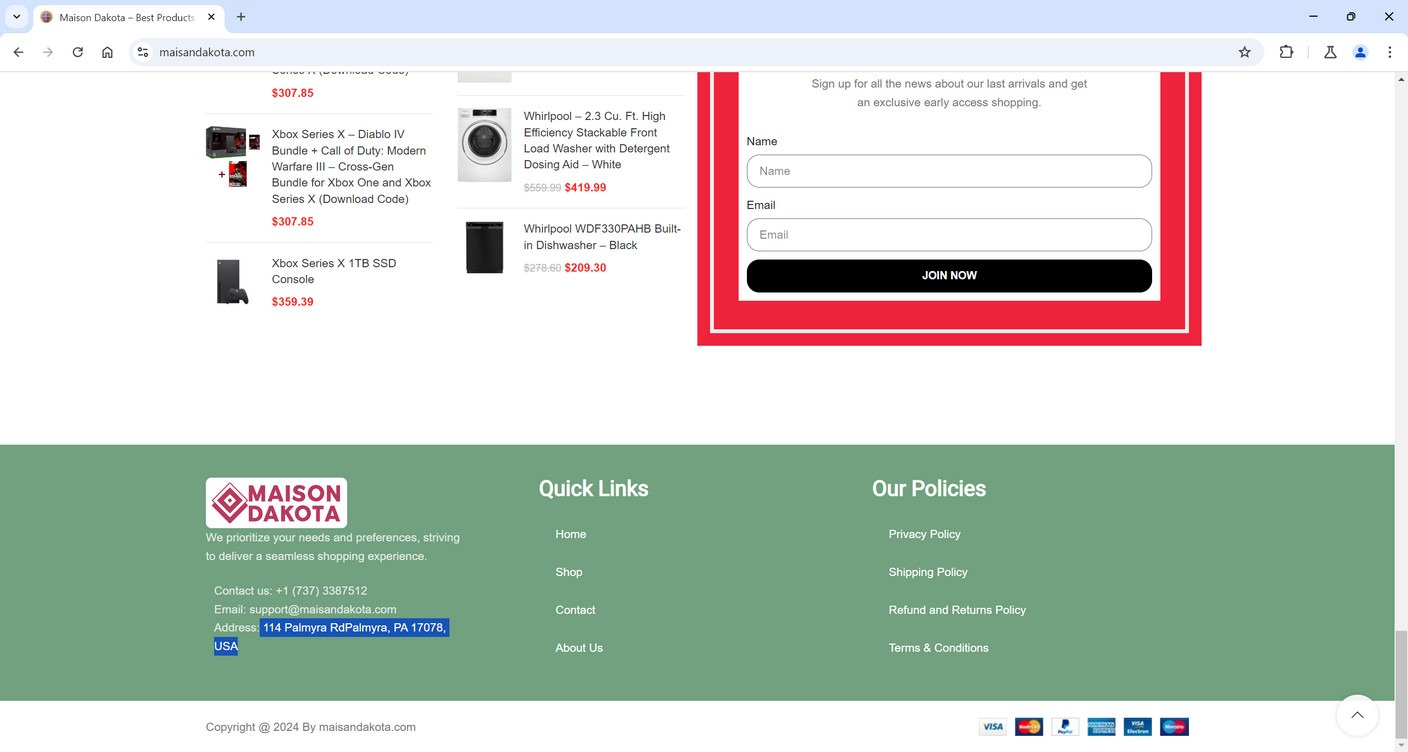Click the Visa payment icon
This screenshot has height=752, width=1408.
(x=992, y=727)
